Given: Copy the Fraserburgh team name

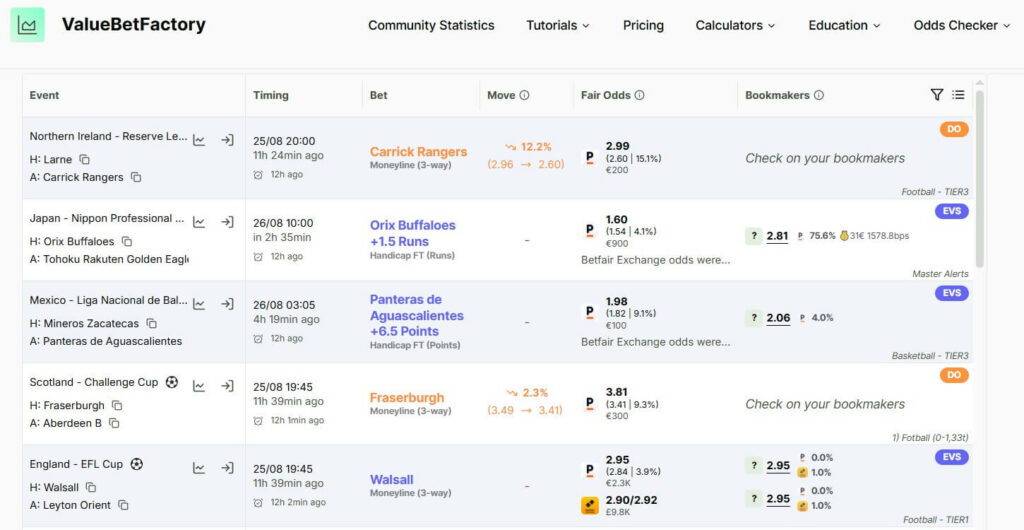Looking at the screenshot, I should (x=117, y=405).
